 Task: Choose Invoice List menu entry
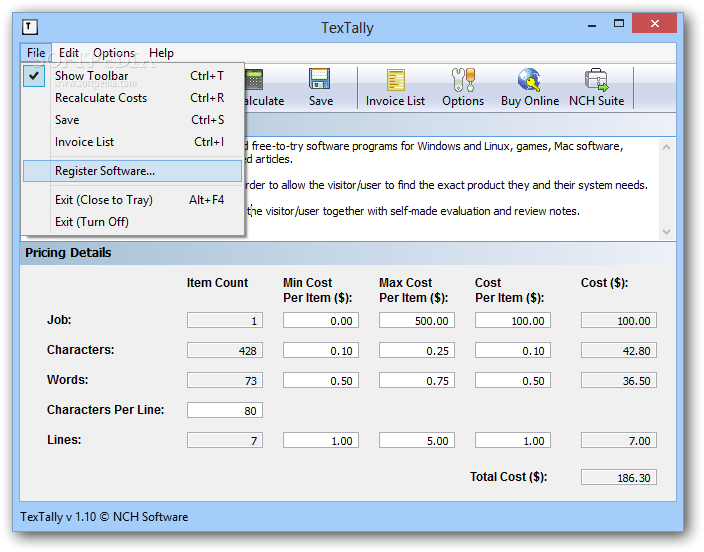(x=133, y=142)
